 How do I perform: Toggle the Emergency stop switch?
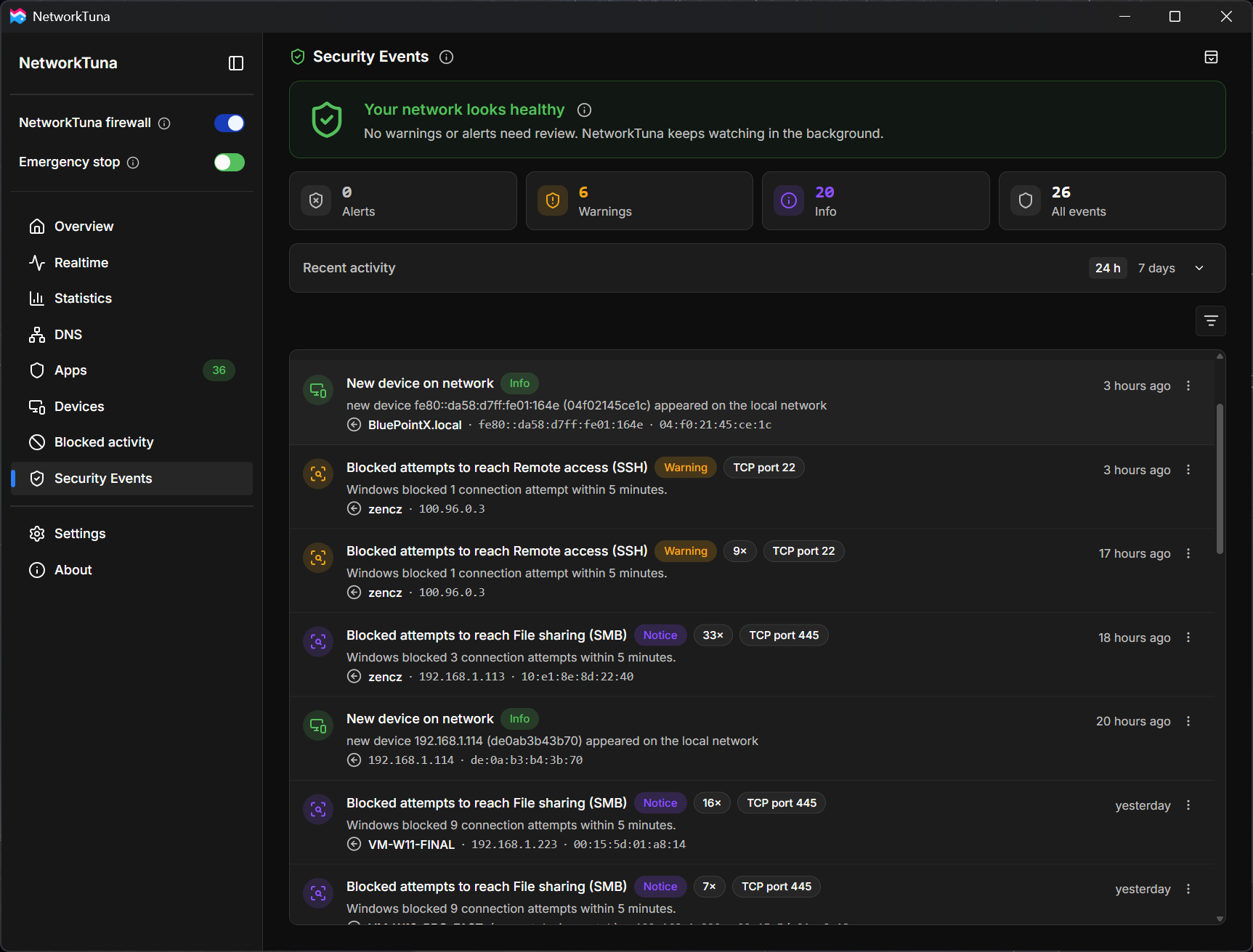(x=230, y=162)
